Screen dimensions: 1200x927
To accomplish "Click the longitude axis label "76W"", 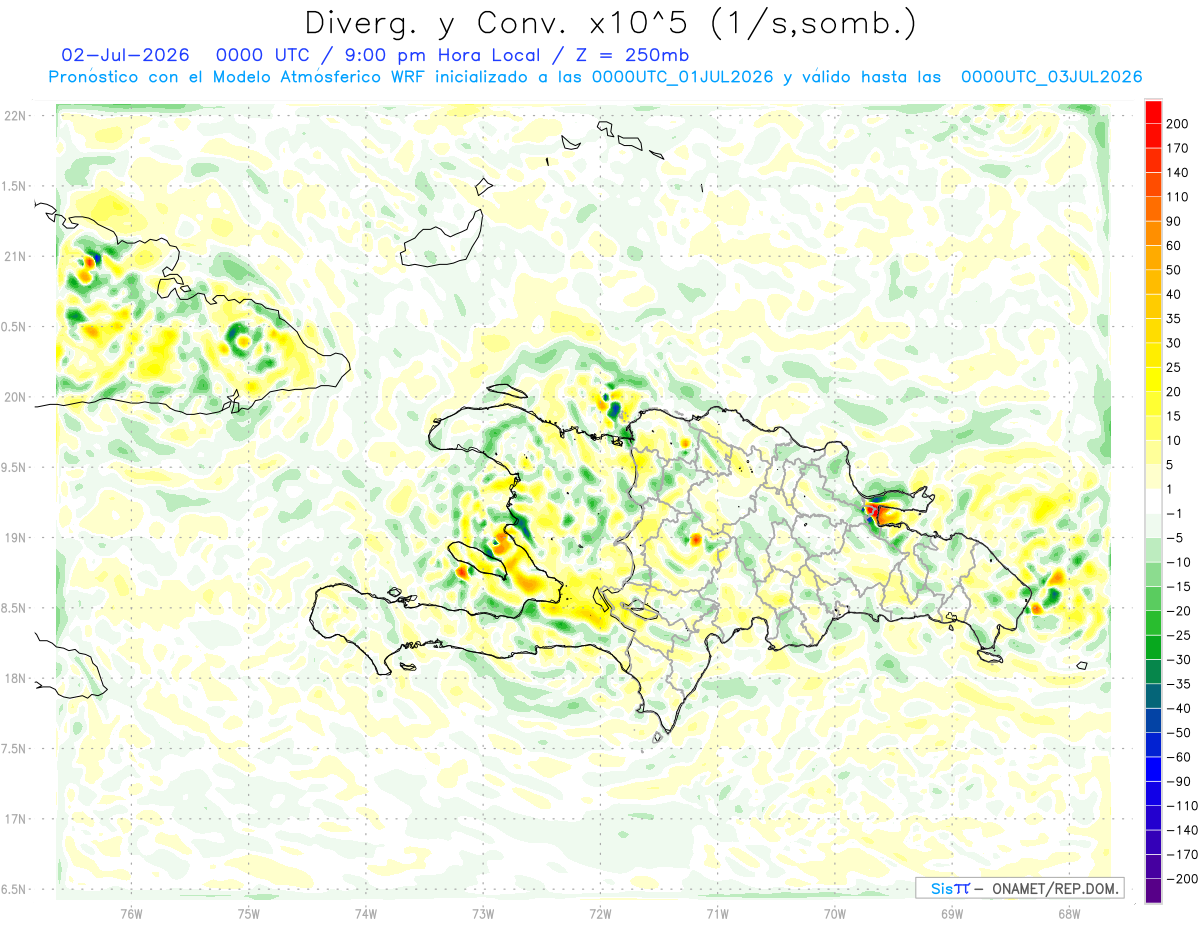I will [x=131, y=912].
